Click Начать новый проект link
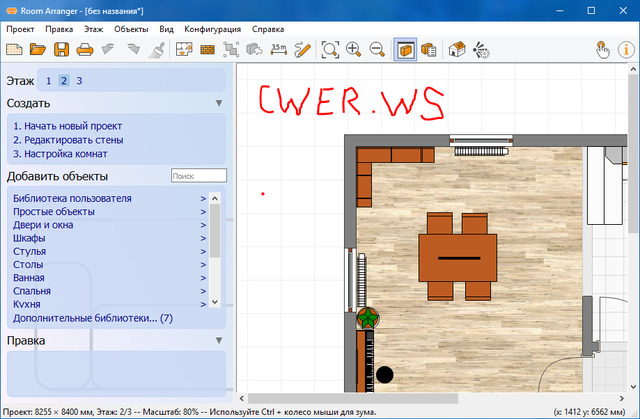Screen dimensions: 640x419 pos(67,125)
